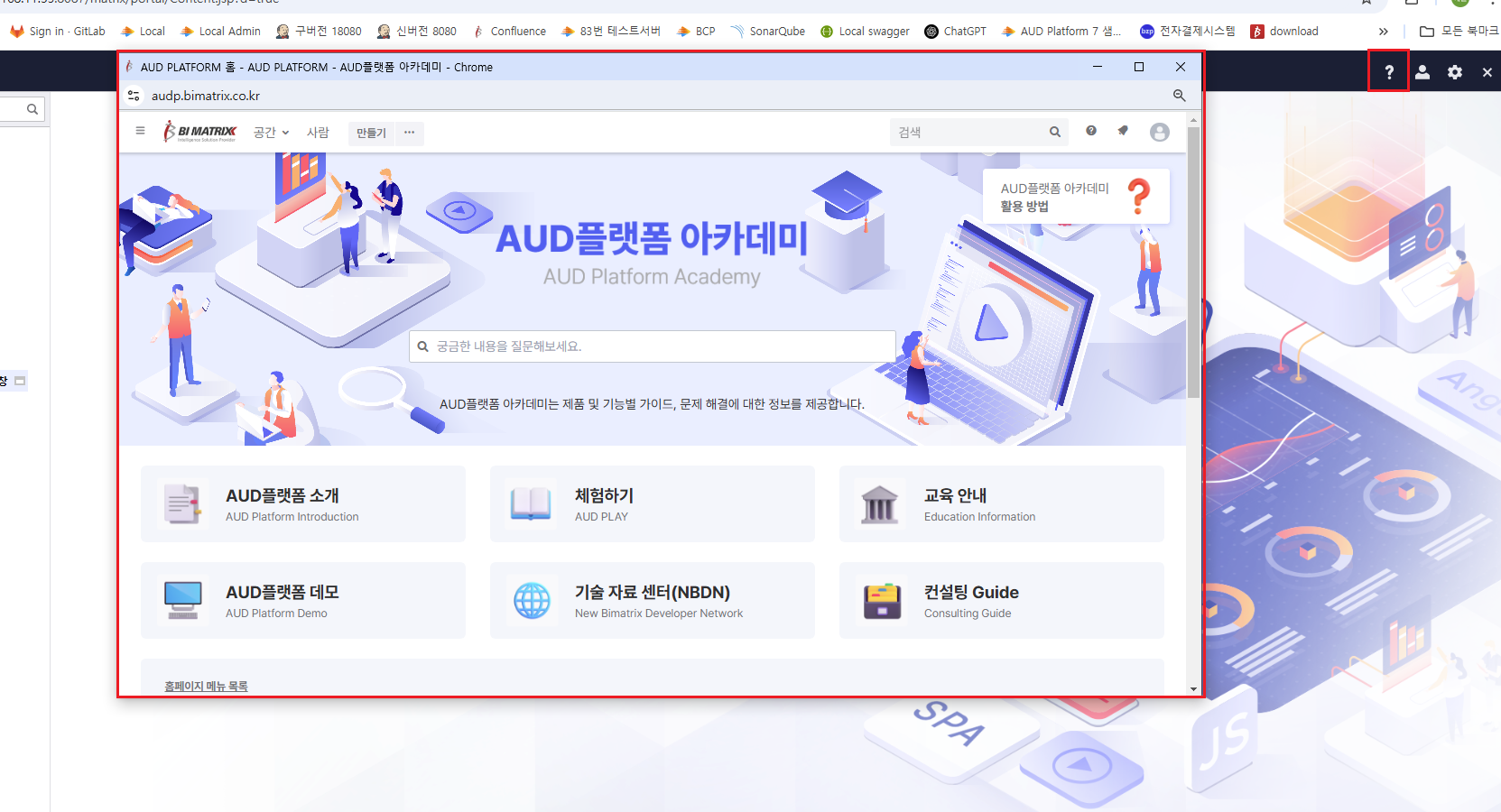The width and height of the screenshot is (1501, 812).
Task: Click 홈페이지 메뉴 목록 link
Action: [x=206, y=687]
